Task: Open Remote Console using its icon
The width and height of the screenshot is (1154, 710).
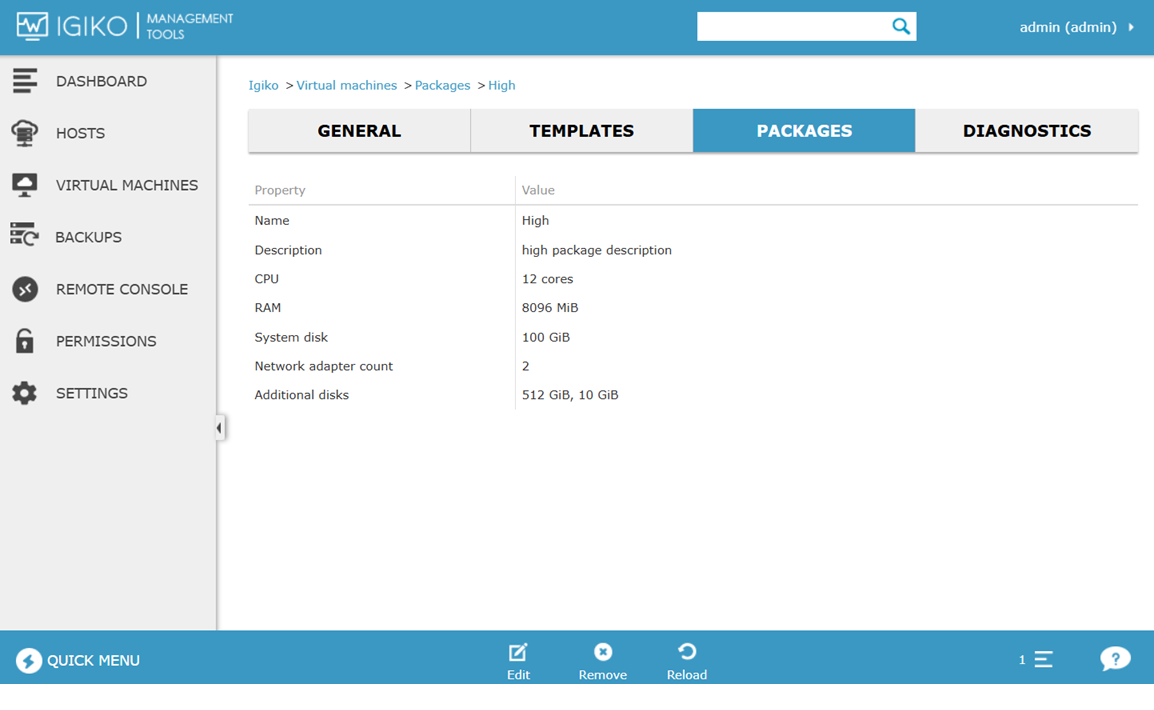Action: pos(25,289)
